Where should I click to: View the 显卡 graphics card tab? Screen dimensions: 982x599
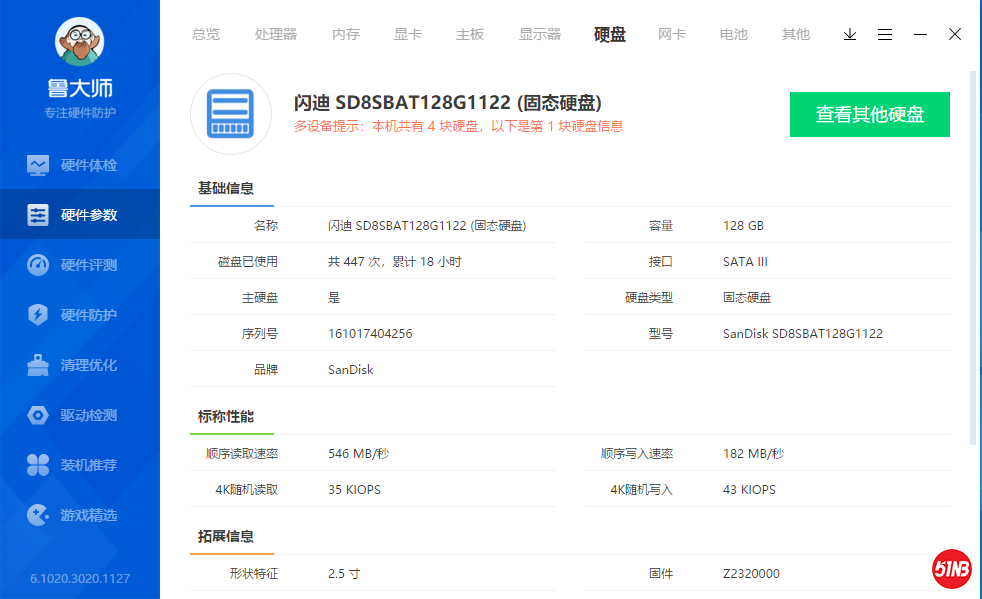(x=408, y=34)
